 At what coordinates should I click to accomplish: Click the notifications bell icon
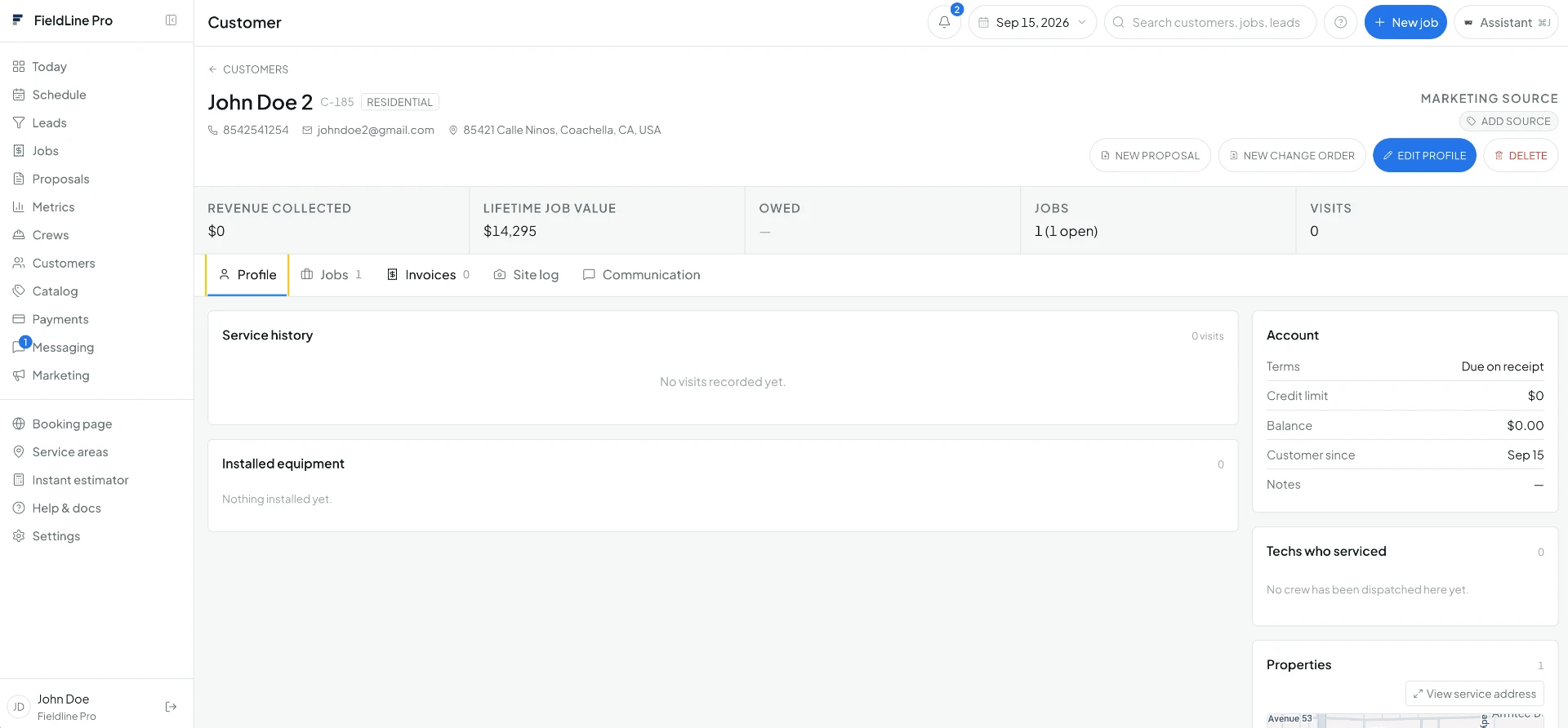click(x=944, y=22)
